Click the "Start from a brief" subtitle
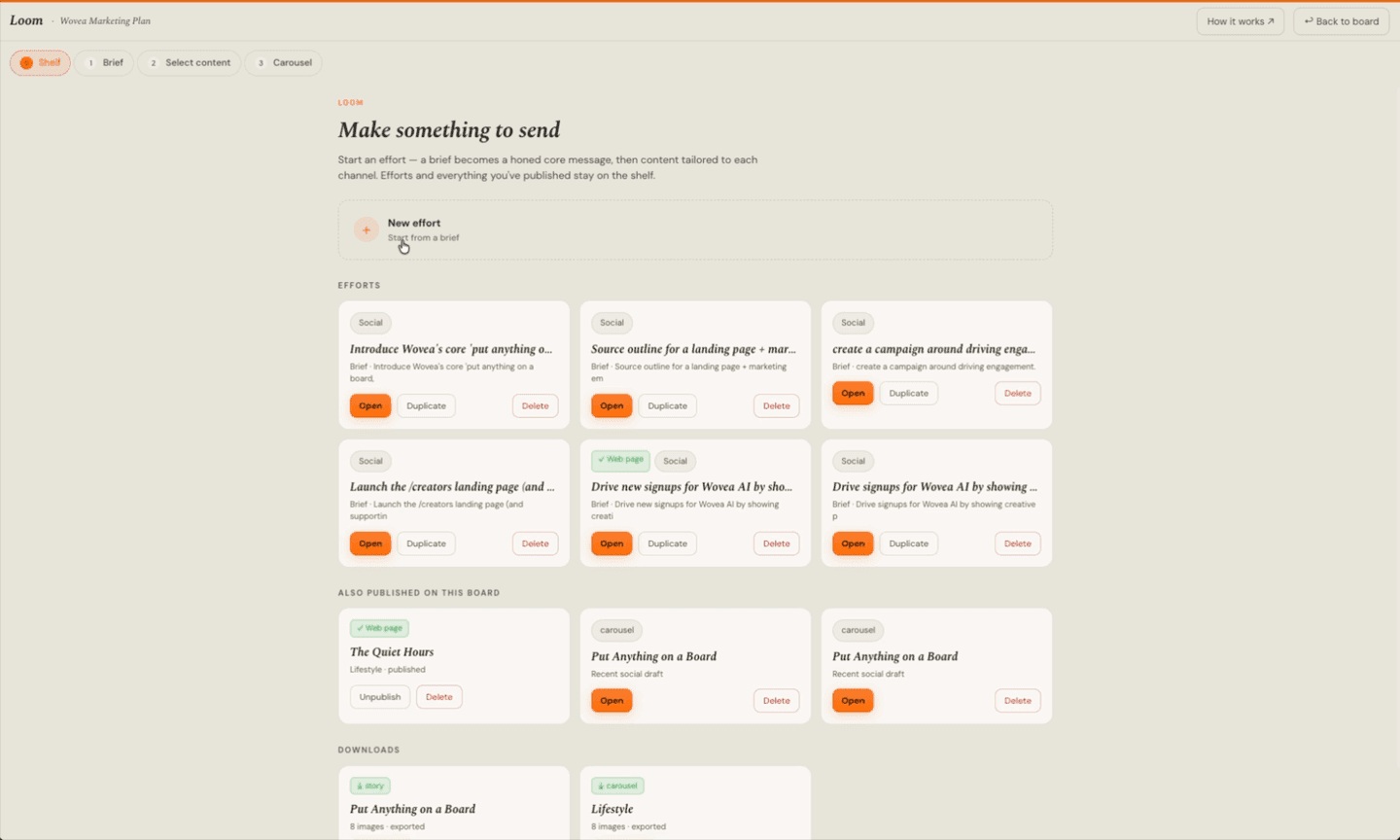This screenshot has width=1400, height=840. tap(423, 238)
